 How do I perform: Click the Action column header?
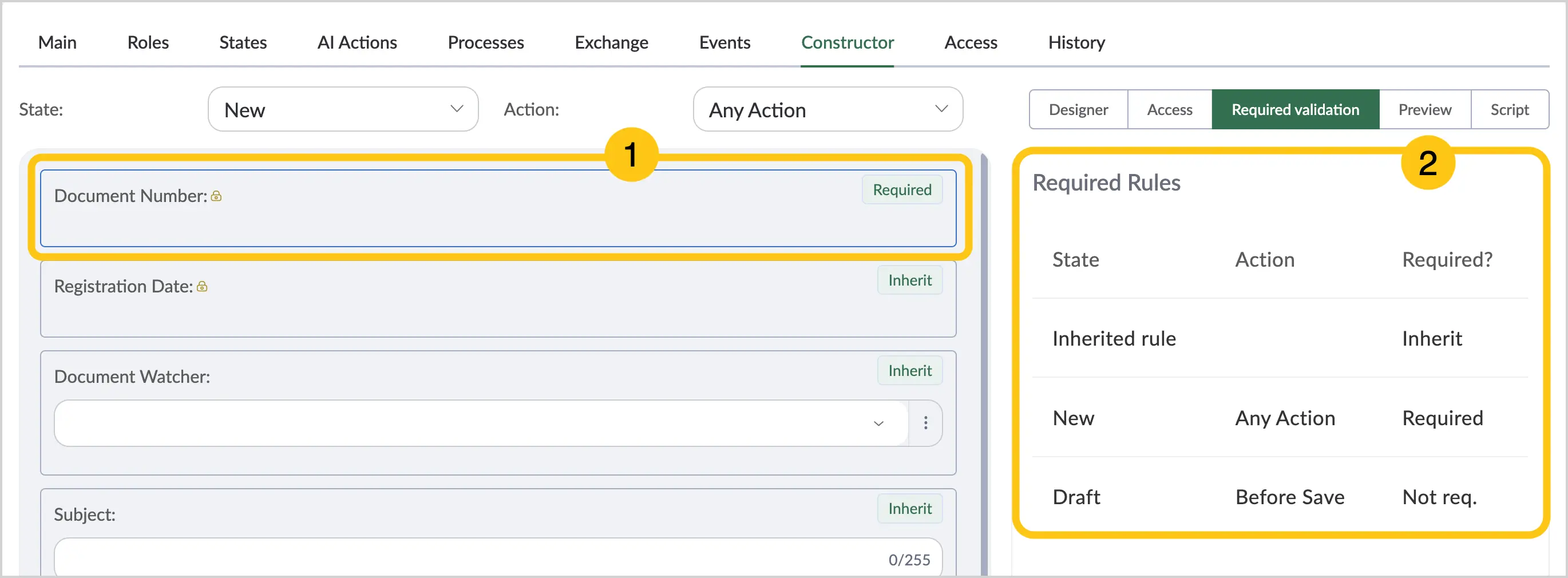[1265, 260]
